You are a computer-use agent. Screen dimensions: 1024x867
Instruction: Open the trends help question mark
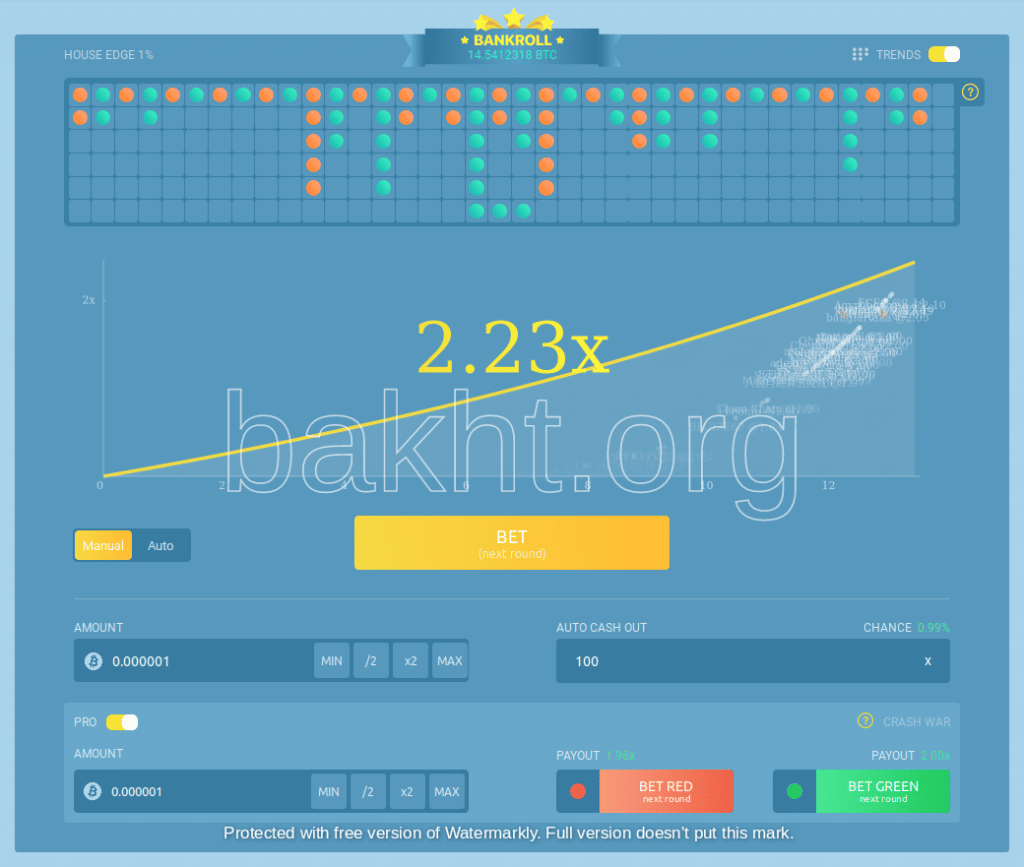coord(969,92)
